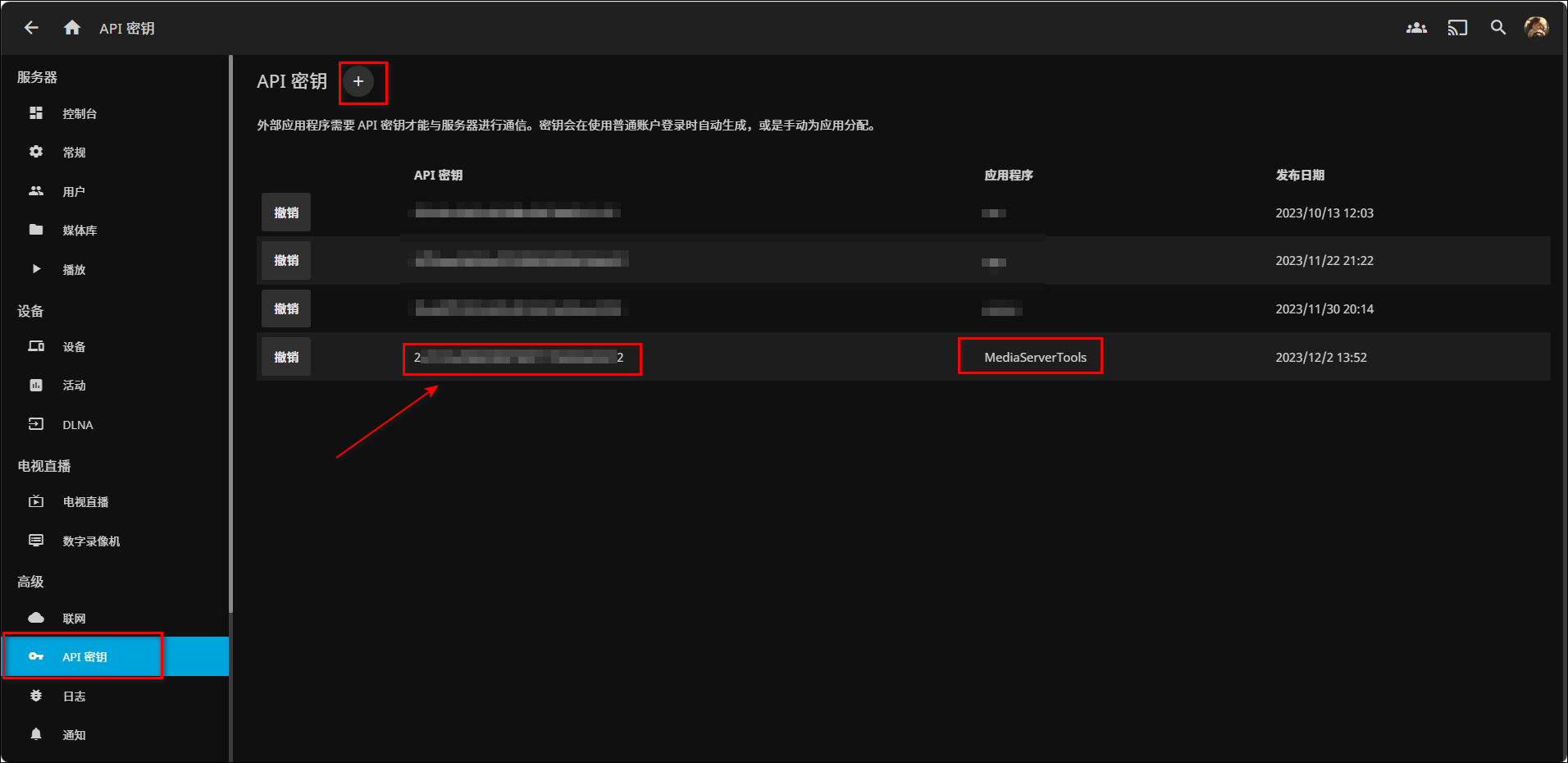1568x763 pixels.
Task: Click the back arrow in top bar
Action: click(31, 28)
